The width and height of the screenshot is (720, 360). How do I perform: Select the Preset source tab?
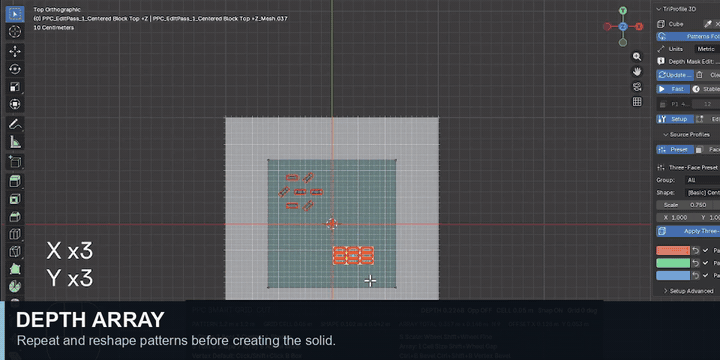[x=675, y=150]
